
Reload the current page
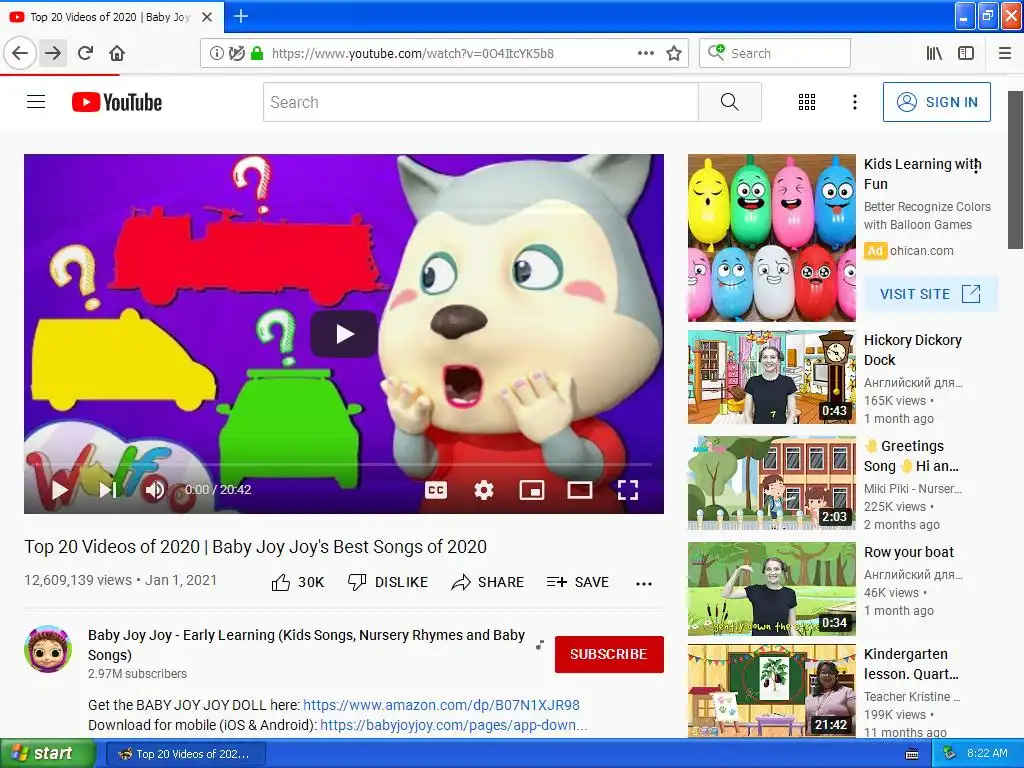coord(85,53)
